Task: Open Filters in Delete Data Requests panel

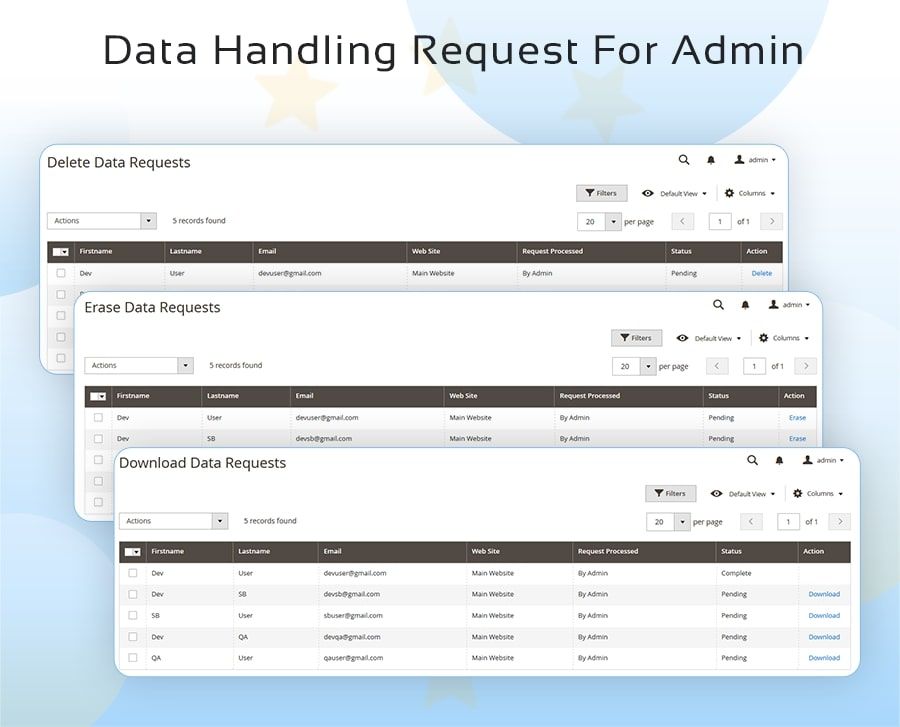Action: pos(602,193)
